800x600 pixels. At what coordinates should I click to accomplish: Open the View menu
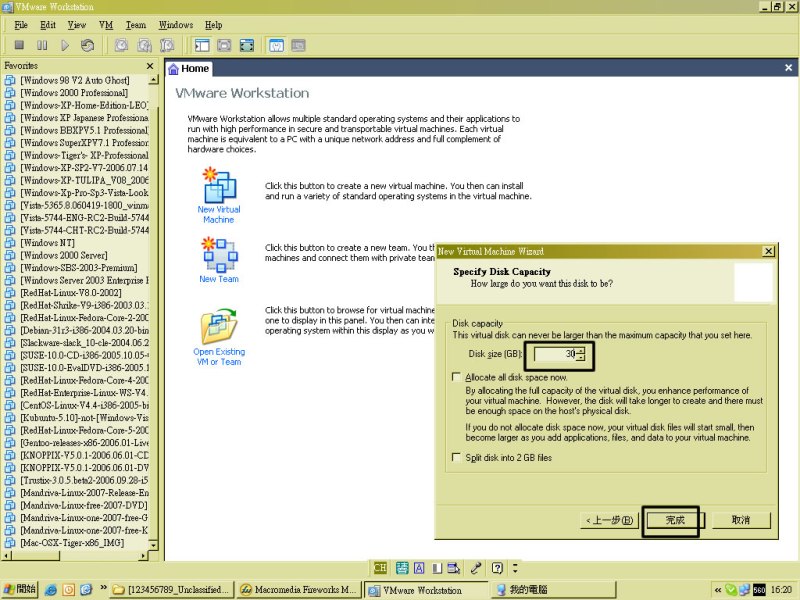pos(77,25)
